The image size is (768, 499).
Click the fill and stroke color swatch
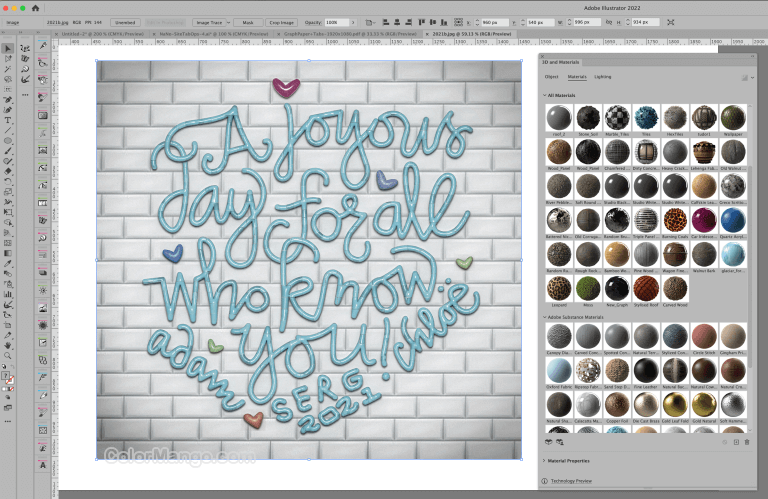coord(8,378)
